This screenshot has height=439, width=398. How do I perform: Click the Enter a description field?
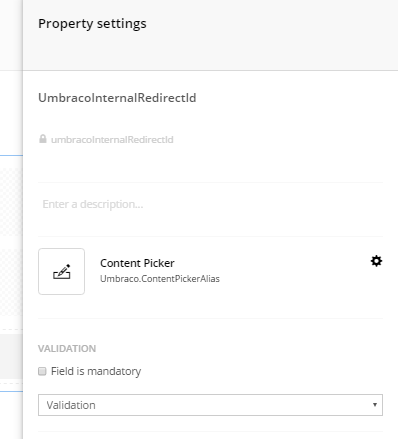pos(210,204)
